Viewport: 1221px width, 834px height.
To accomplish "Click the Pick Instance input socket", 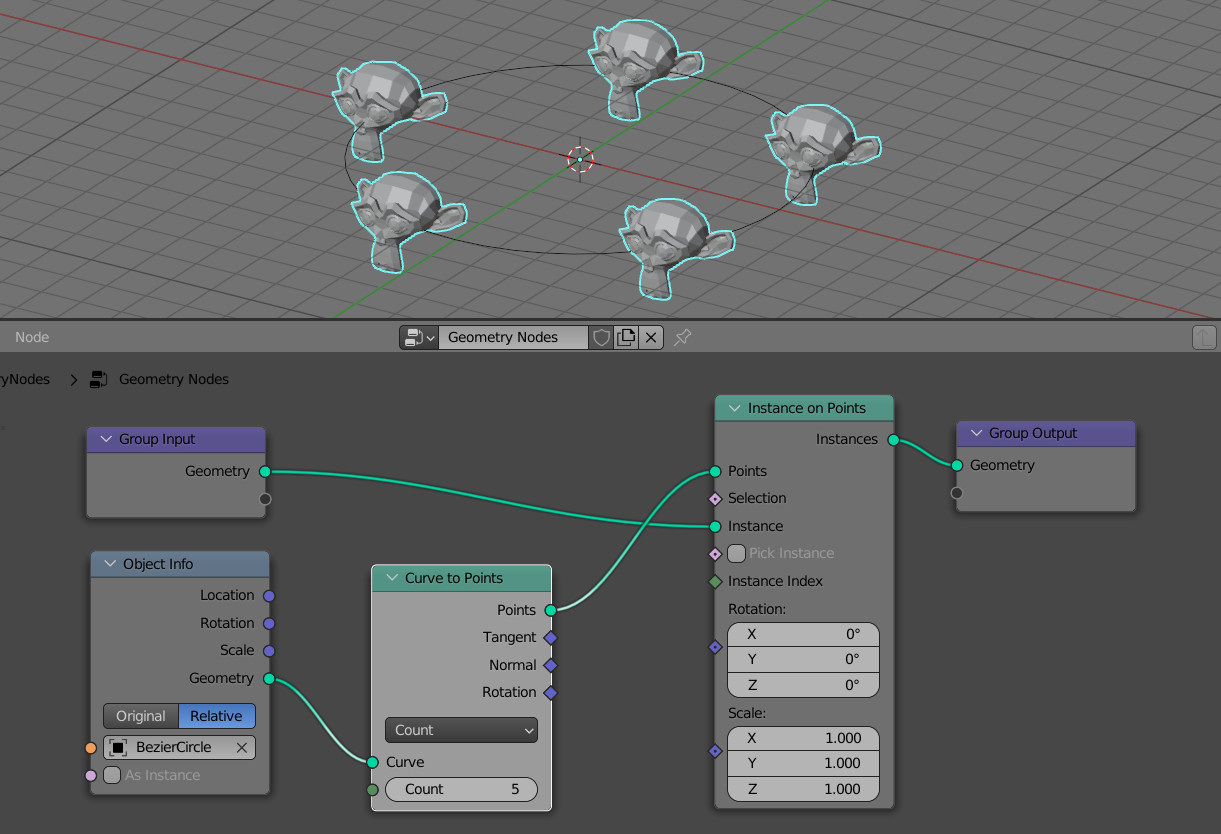I will [x=715, y=553].
